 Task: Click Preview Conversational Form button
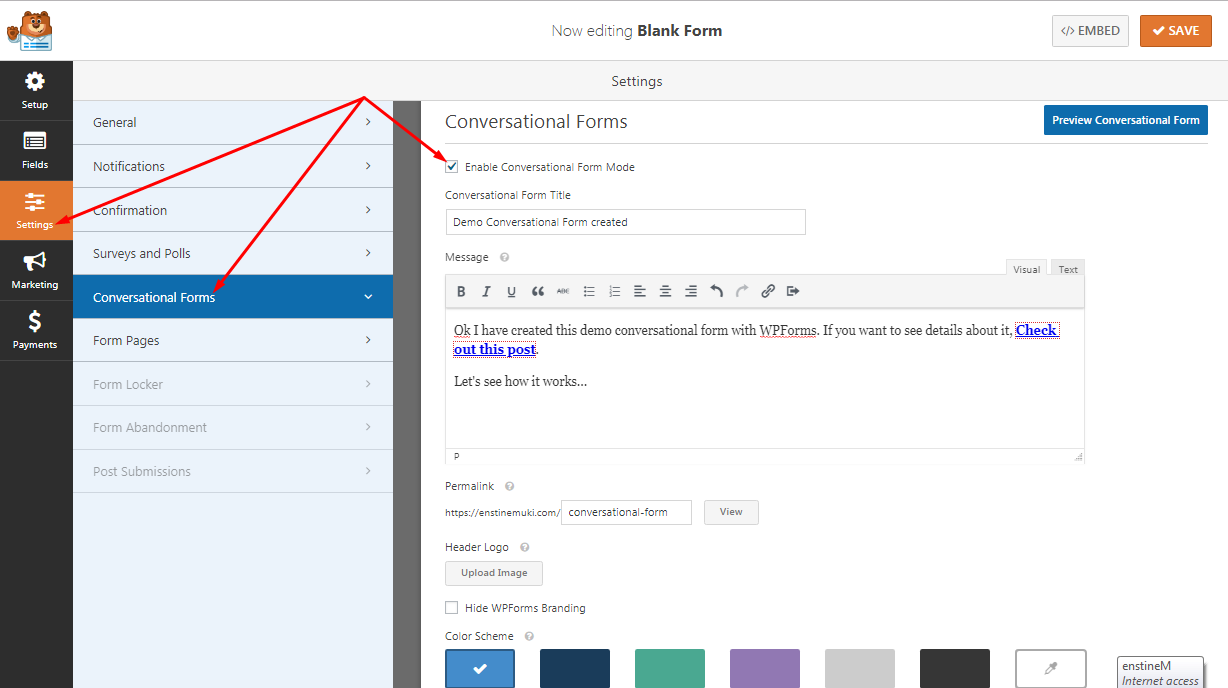tap(1126, 120)
